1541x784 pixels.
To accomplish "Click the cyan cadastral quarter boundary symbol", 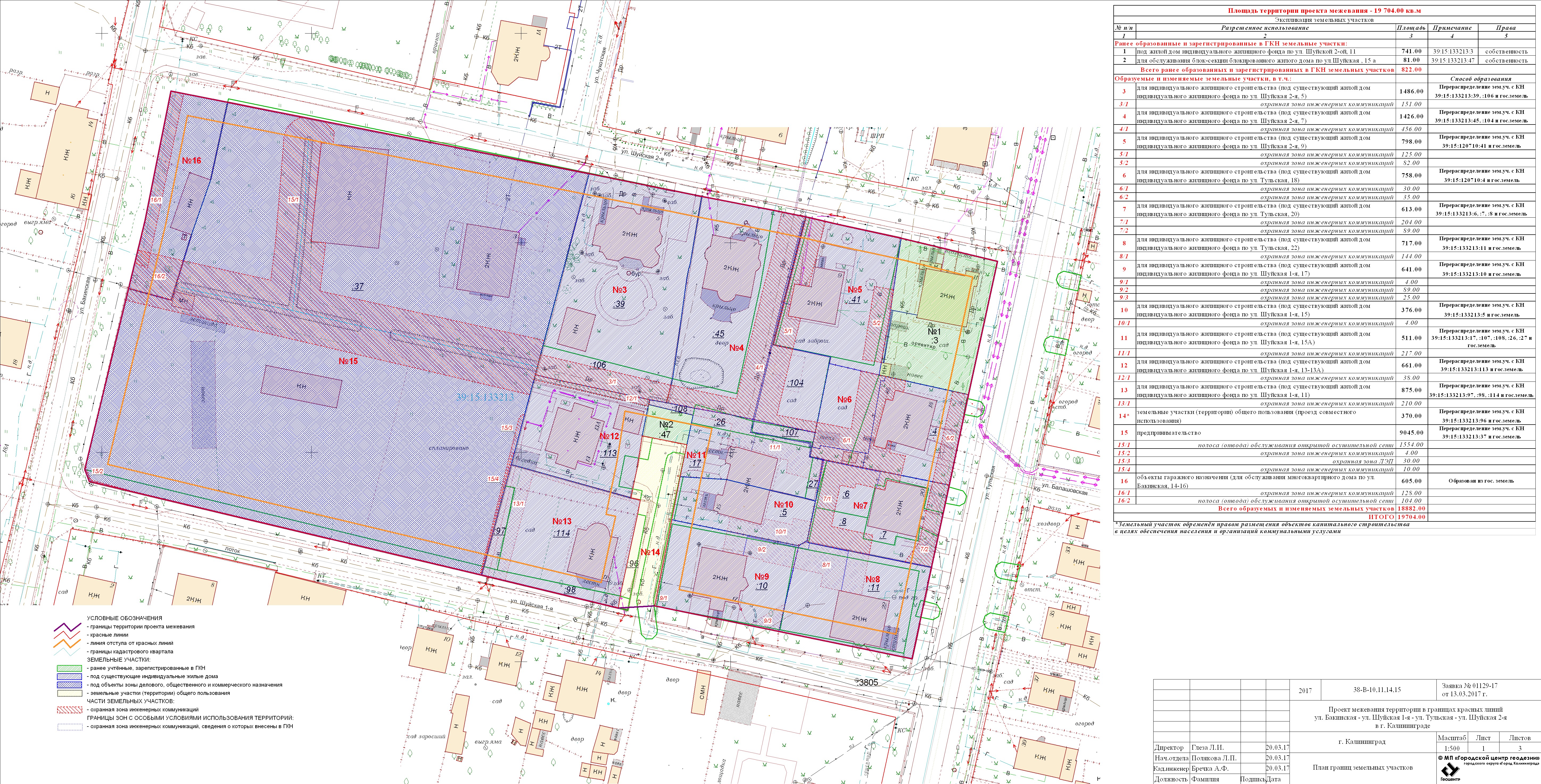I will [x=68, y=652].
